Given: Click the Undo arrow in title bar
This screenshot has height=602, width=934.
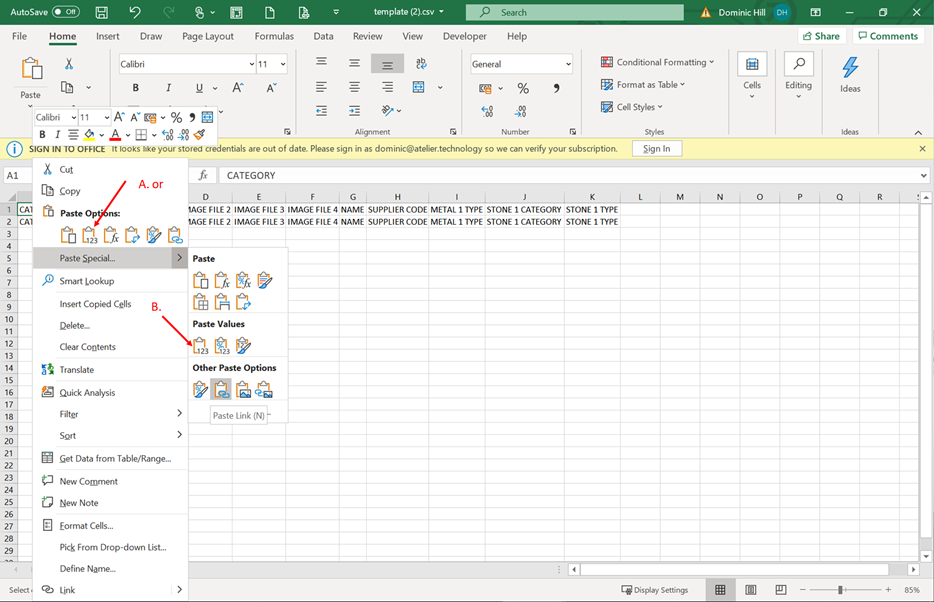Looking at the screenshot, I should pyautogui.click(x=135, y=12).
